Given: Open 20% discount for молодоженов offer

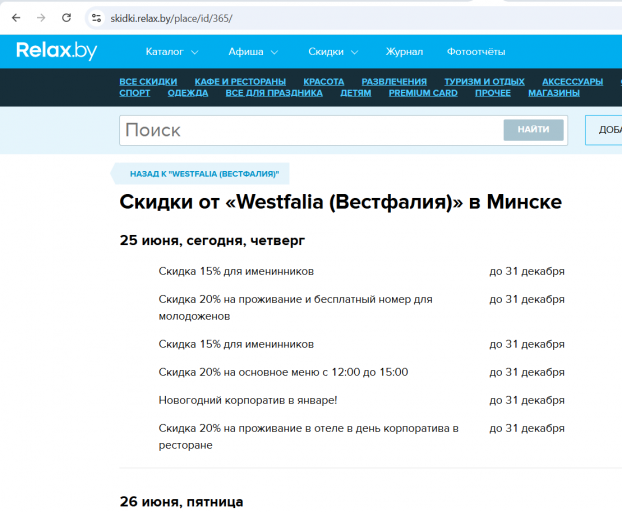Looking at the screenshot, I should (296, 308).
